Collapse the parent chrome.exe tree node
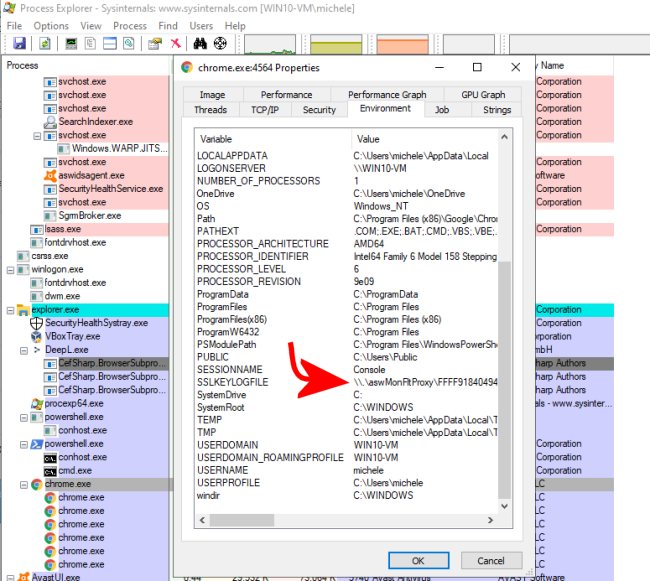The width and height of the screenshot is (650, 581). coord(24,484)
